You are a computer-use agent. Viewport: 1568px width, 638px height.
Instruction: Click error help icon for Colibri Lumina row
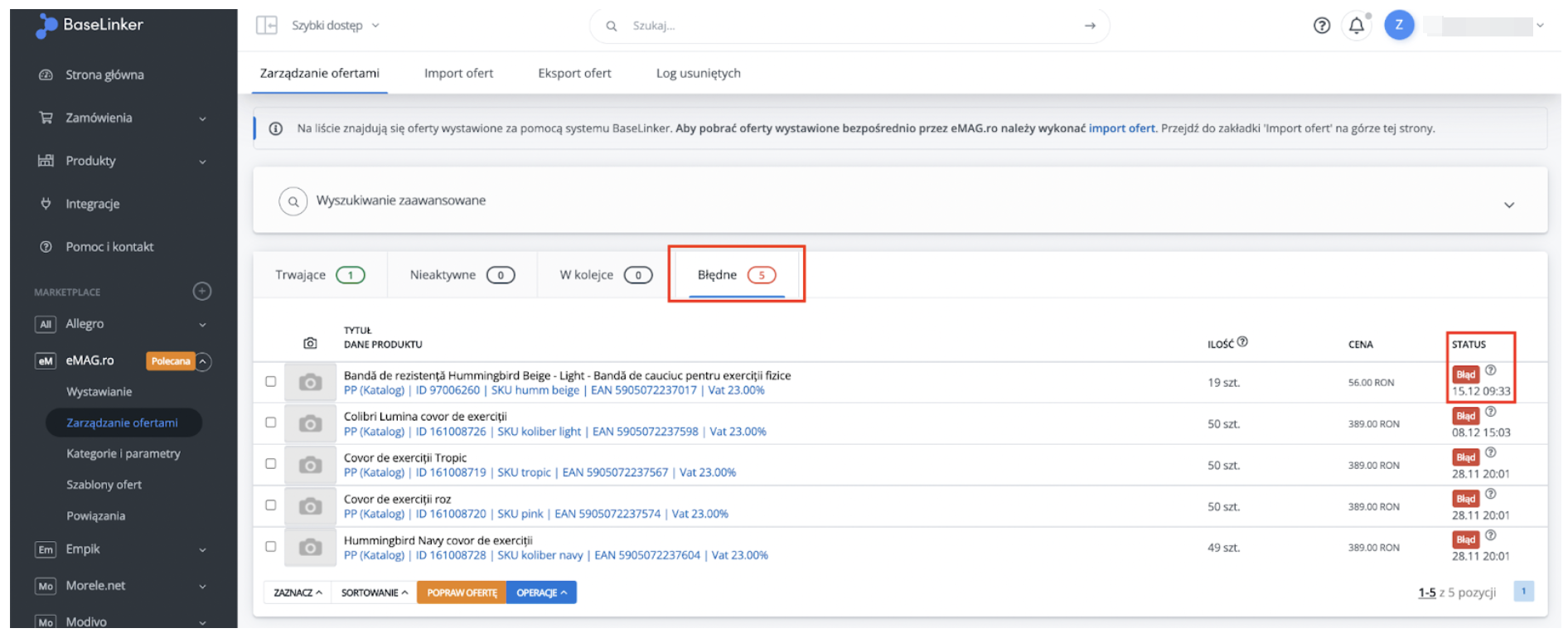coord(1490,412)
